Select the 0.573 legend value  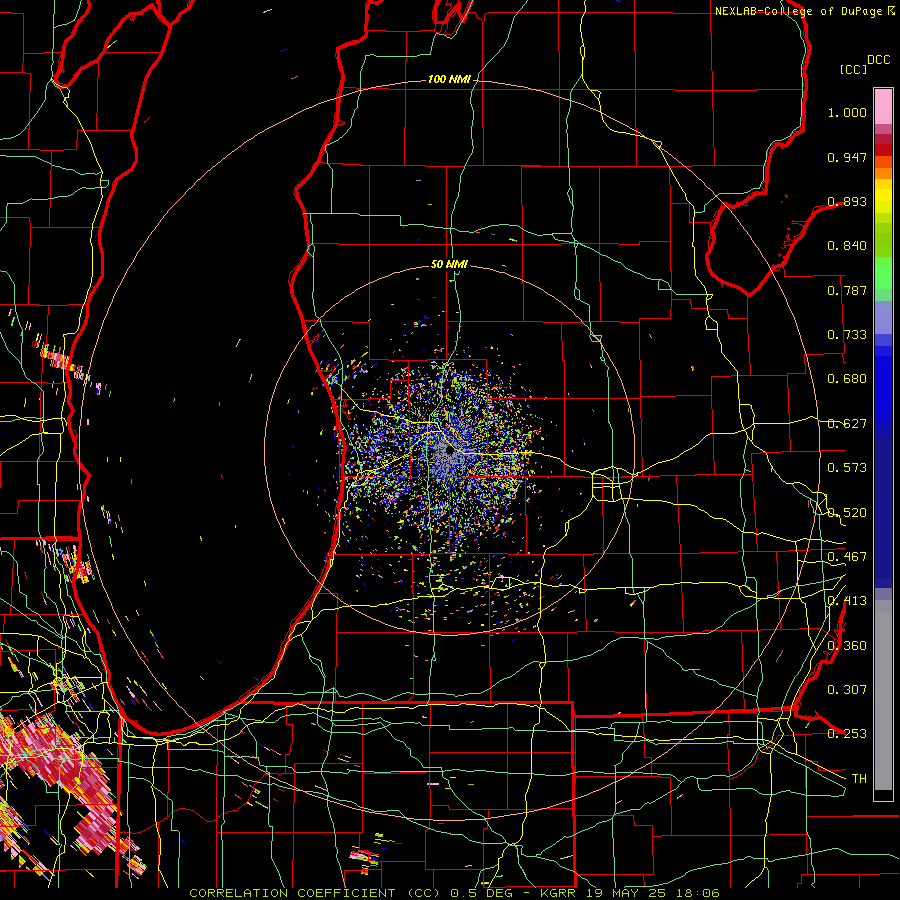coord(847,468)
